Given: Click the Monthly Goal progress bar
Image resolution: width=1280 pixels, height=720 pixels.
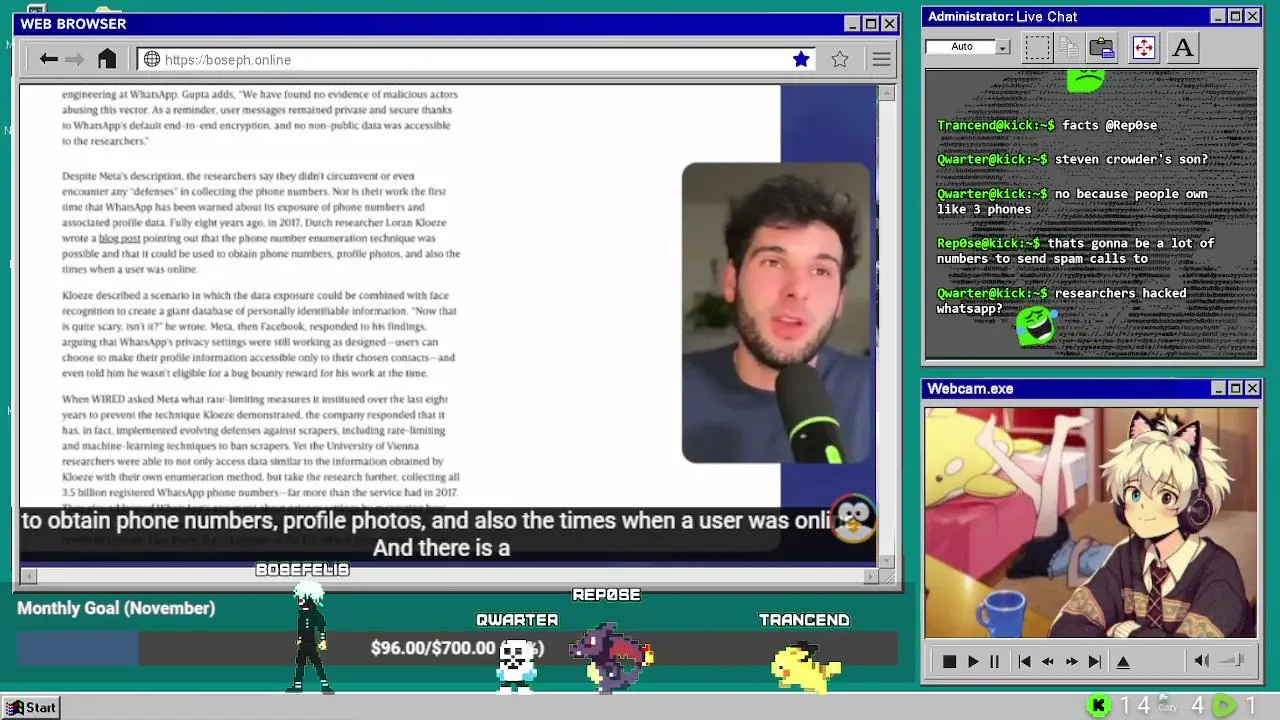Looking at the screenshot, I should tap(457, 648).
